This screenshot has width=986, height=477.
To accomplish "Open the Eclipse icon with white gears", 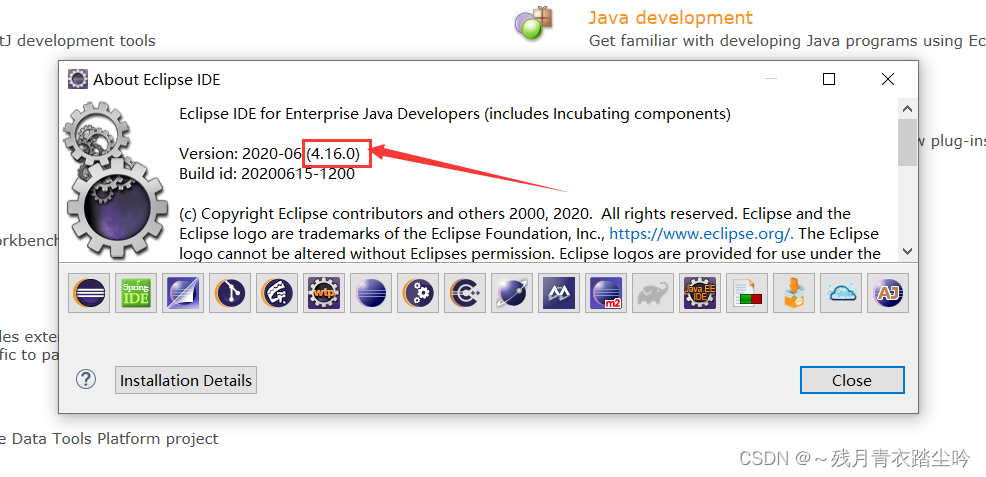I will pyautogui.click(x=418, y=293).
